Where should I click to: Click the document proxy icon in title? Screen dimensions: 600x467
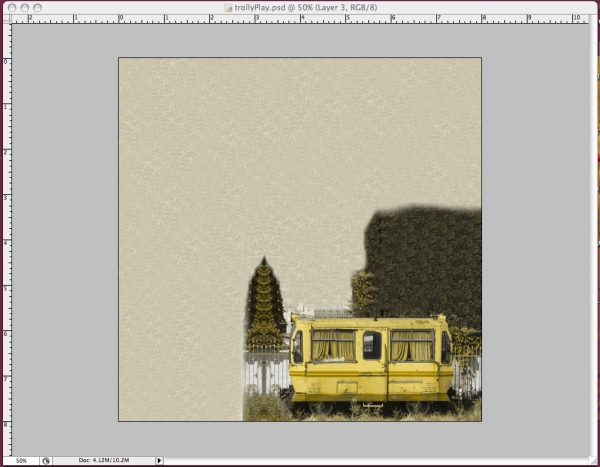pos(228,8)
